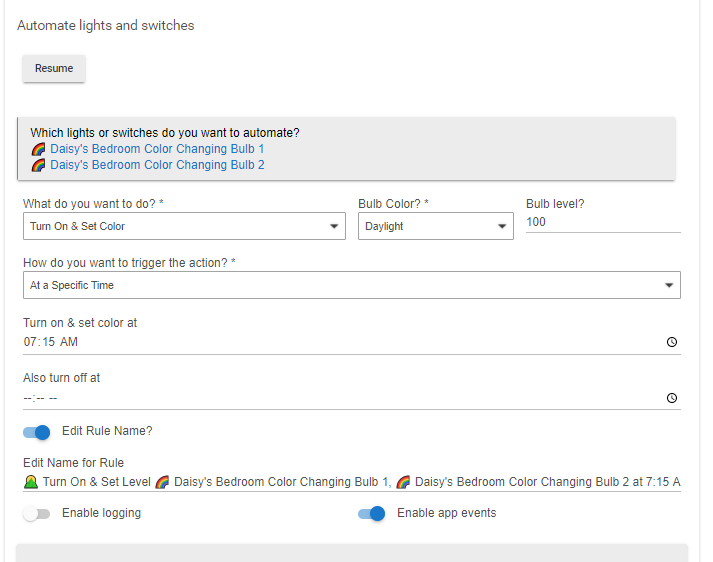
Task: Click 'Which lights or switches' selection panel heading
Action: coord(165,132)
